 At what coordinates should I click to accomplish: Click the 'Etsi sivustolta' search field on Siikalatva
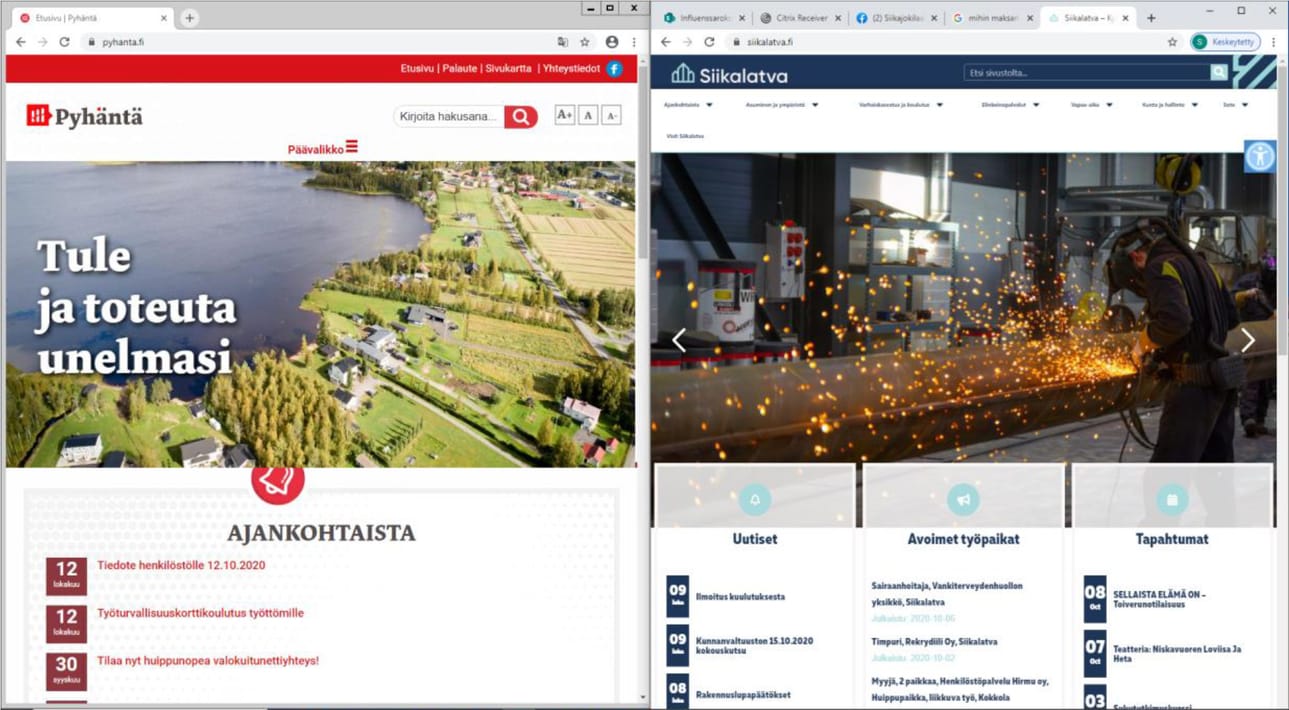pyautogui.click(x=1087, y=73)
